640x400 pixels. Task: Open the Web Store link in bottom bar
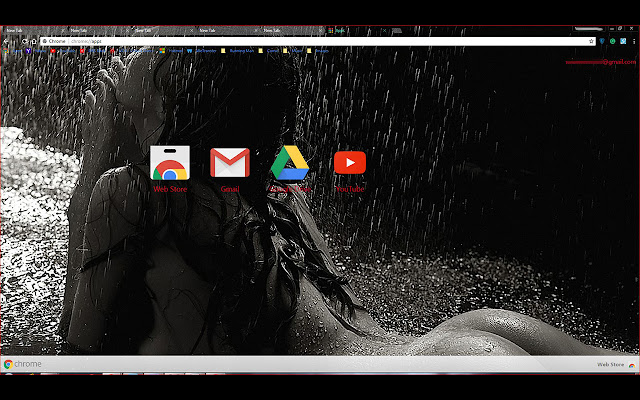[x=616, y=364]
